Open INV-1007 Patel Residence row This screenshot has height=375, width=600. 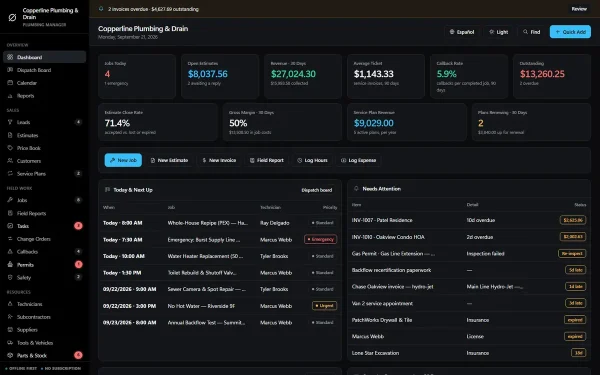coord(469,220)
